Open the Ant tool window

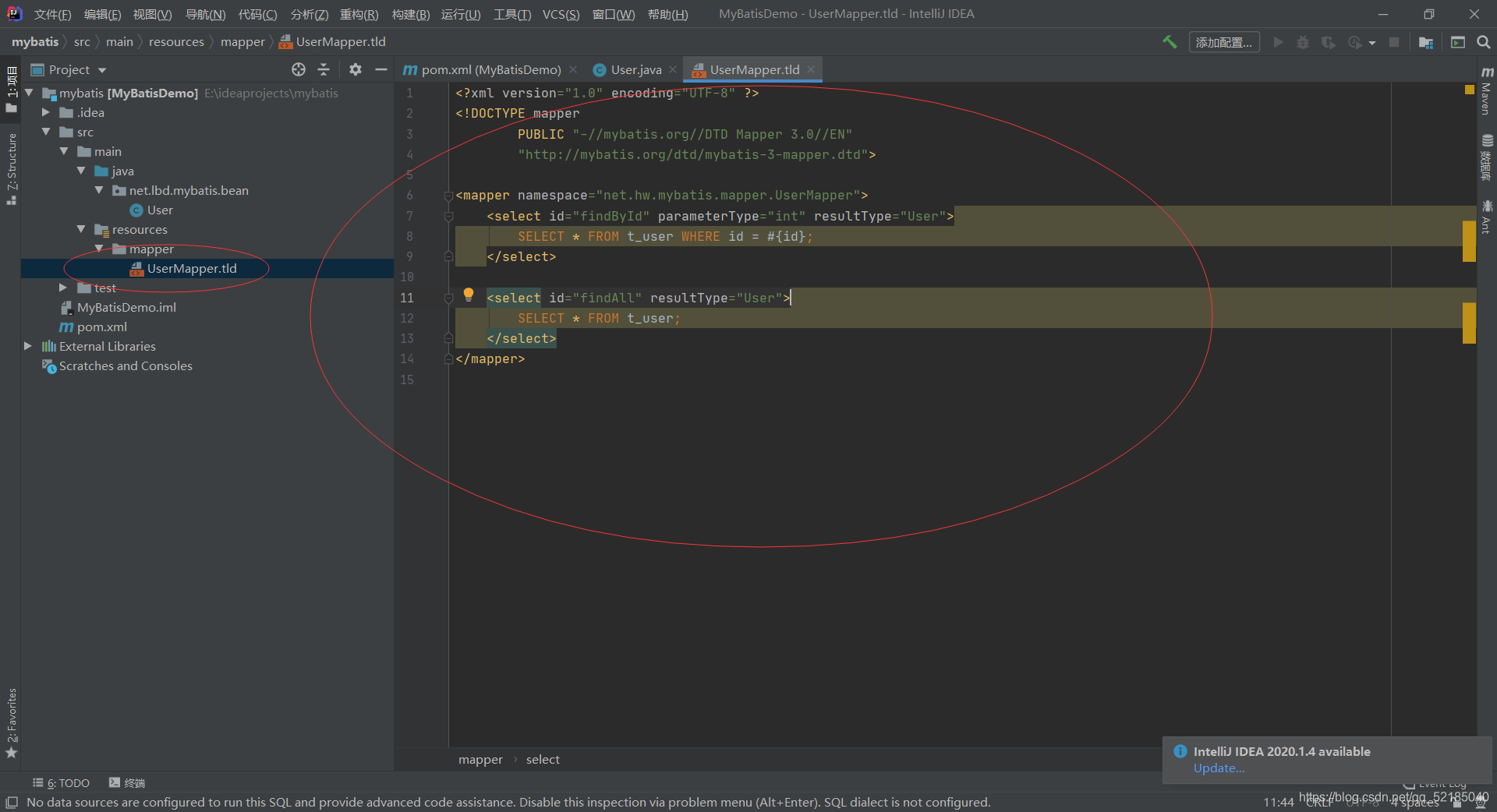1487,217
